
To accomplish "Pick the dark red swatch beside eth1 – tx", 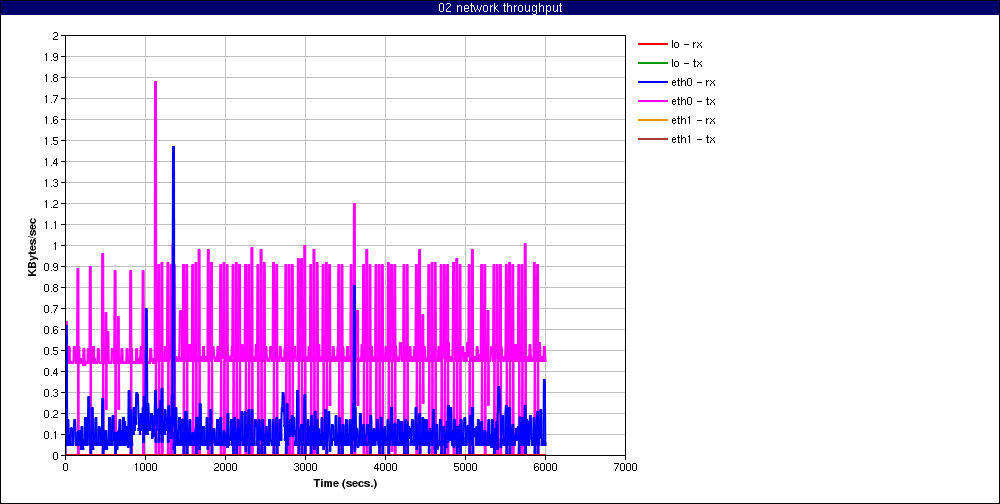I will 652,139.
